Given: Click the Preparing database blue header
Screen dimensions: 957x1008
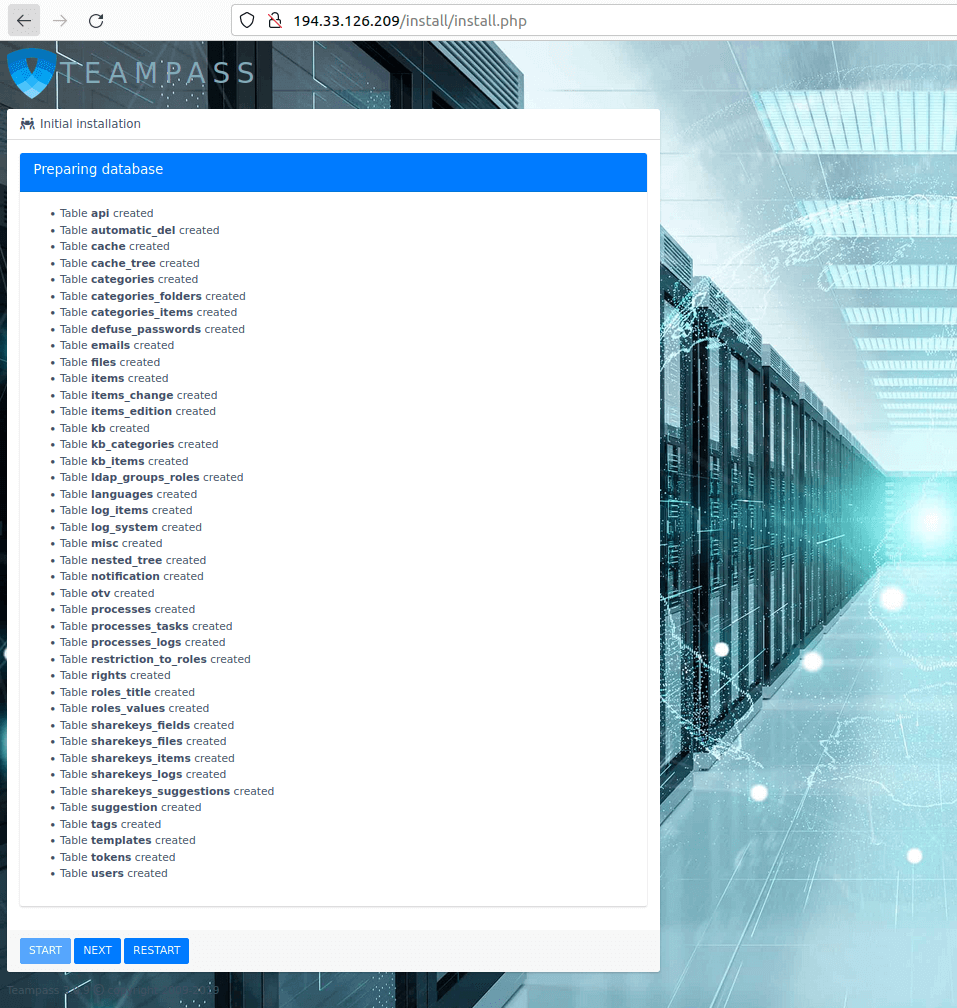Looking at the screenshot, I should [333, 171].
